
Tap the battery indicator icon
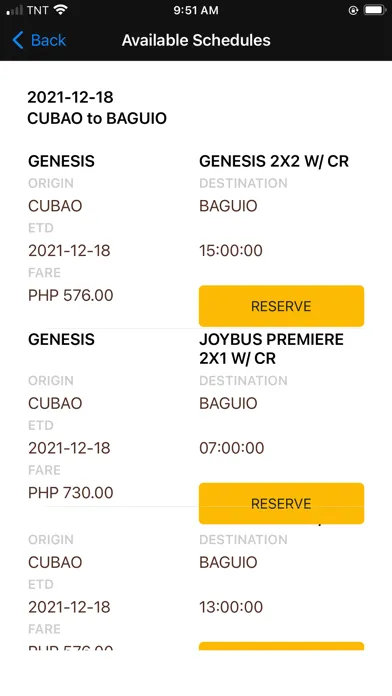pyautogui.click(x=375, y=10)
